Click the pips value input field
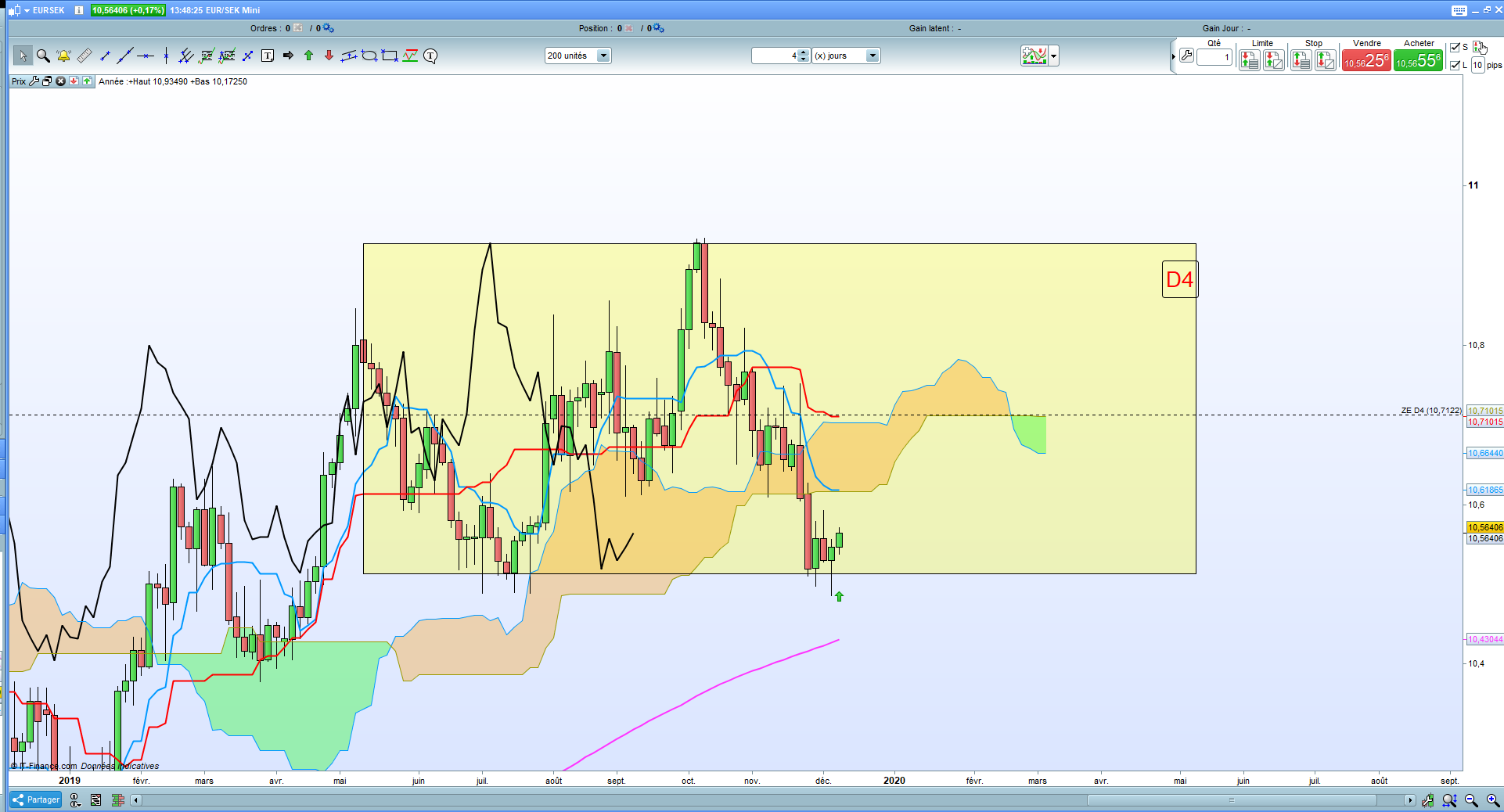This screenshot has width=1504, height=812. point(1477,65)
